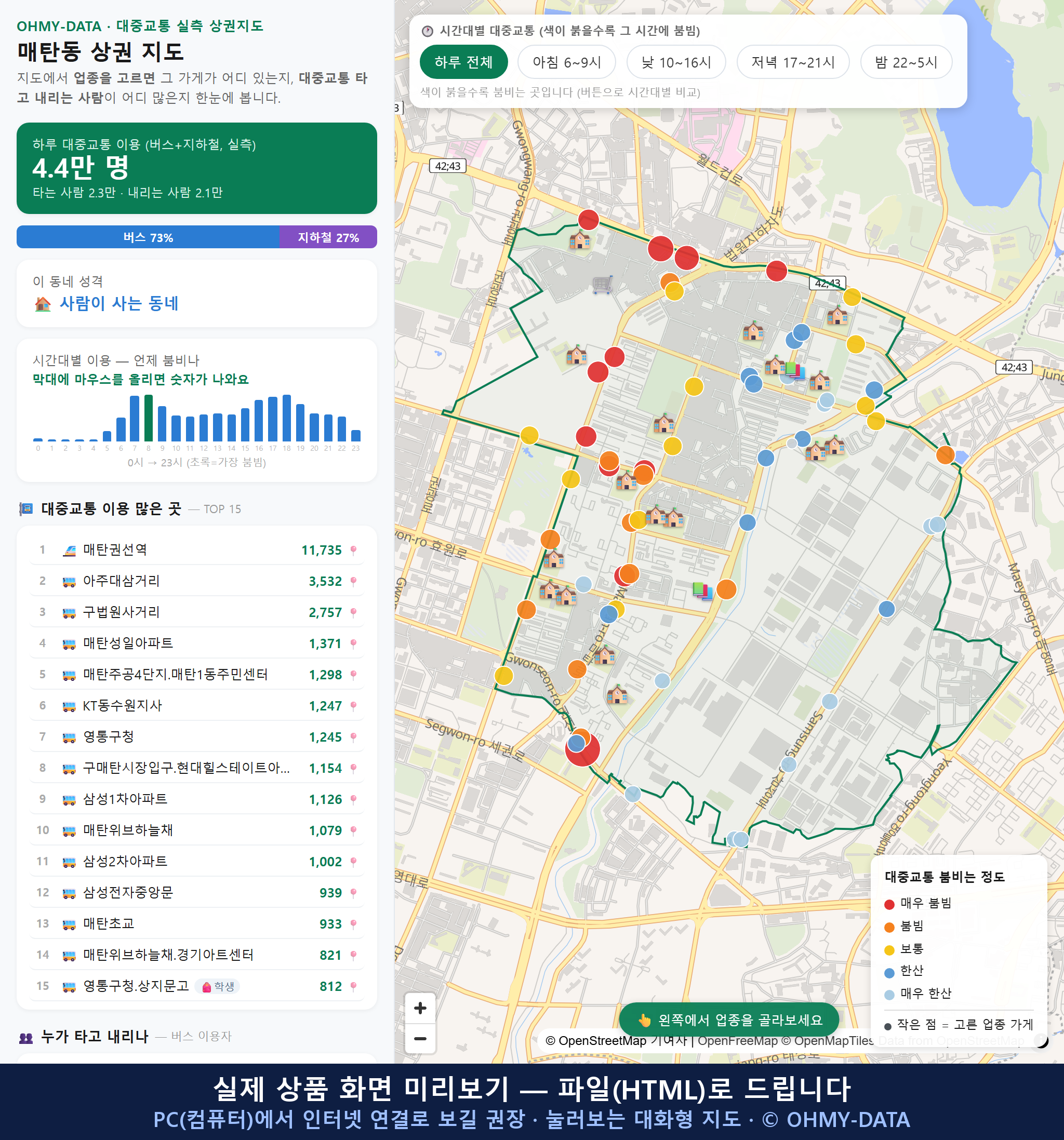The image size is (1064, 1140).
Task: Open 영통구청.상지문고 row in the list
Action: (197, 986)
